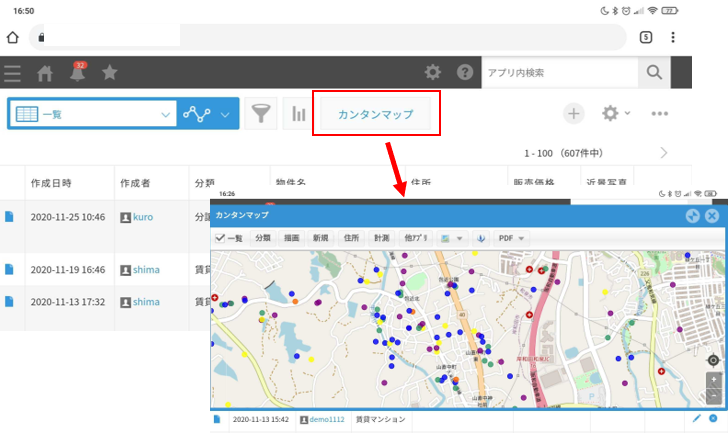Open record dated 2020-11-13 17:32
Viewport: 728px width, 433px height.
9,302
